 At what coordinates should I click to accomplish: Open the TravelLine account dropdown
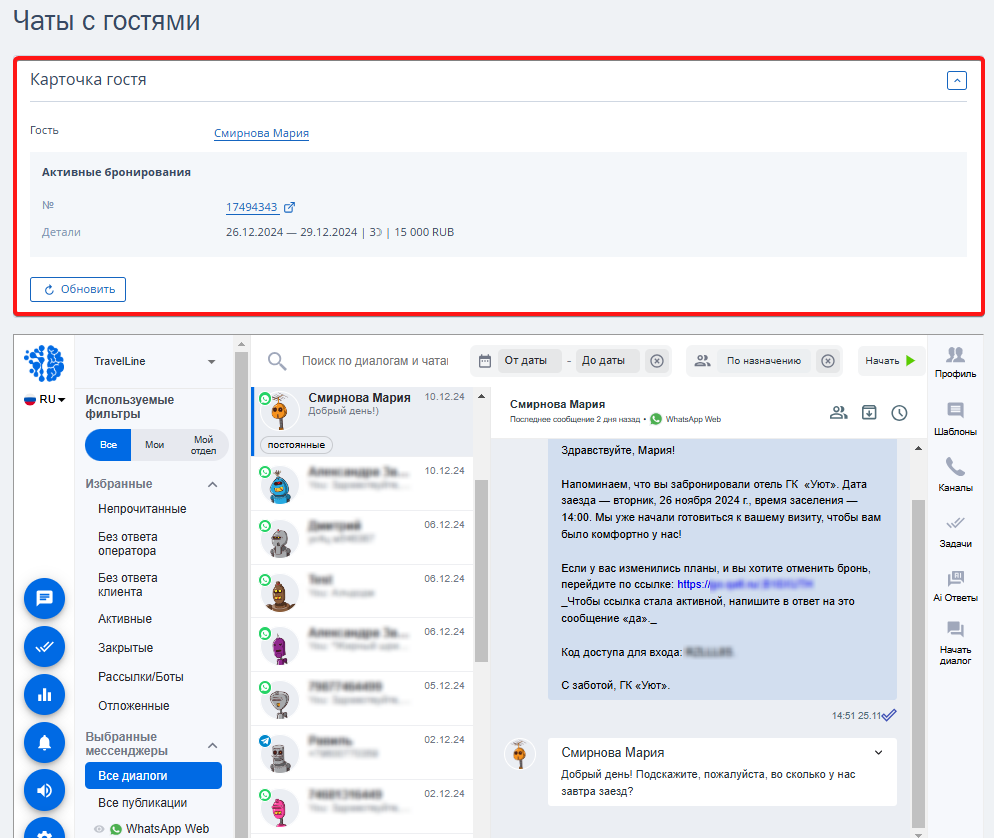click(x=155, y=361)
